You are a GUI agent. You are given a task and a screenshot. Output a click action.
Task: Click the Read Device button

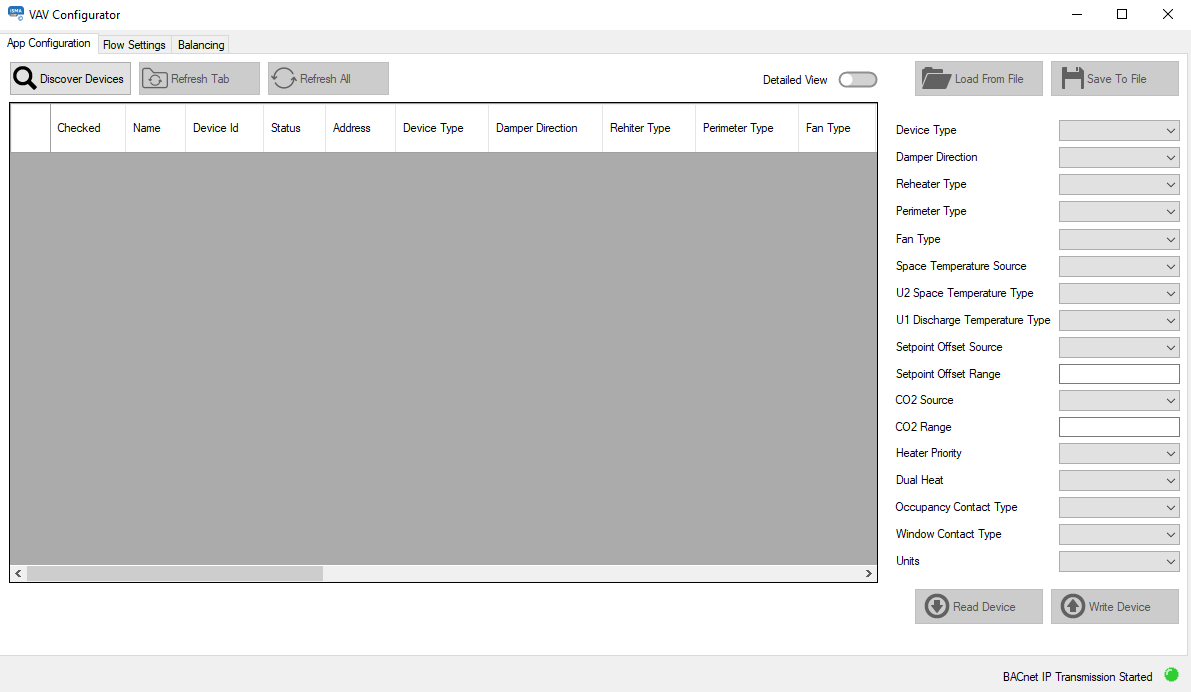pyautogui.click(x=978, y=606)
